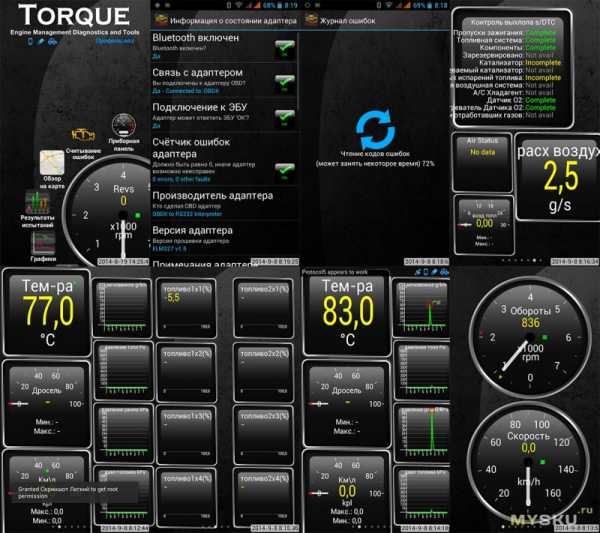Tap the map overview icon

click(x=53, y=163)
